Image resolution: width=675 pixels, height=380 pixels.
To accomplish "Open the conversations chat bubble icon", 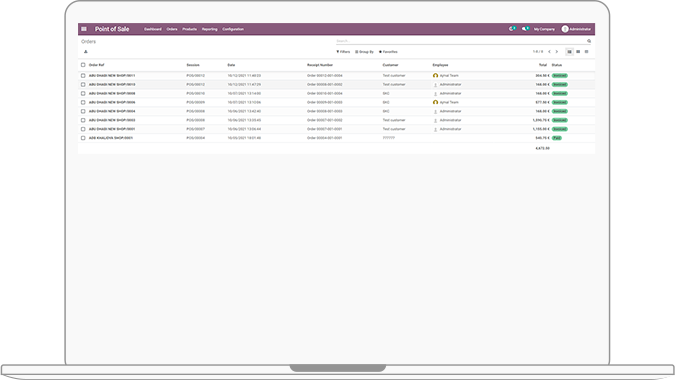I will pyautogui.click(x=525, y=29).
